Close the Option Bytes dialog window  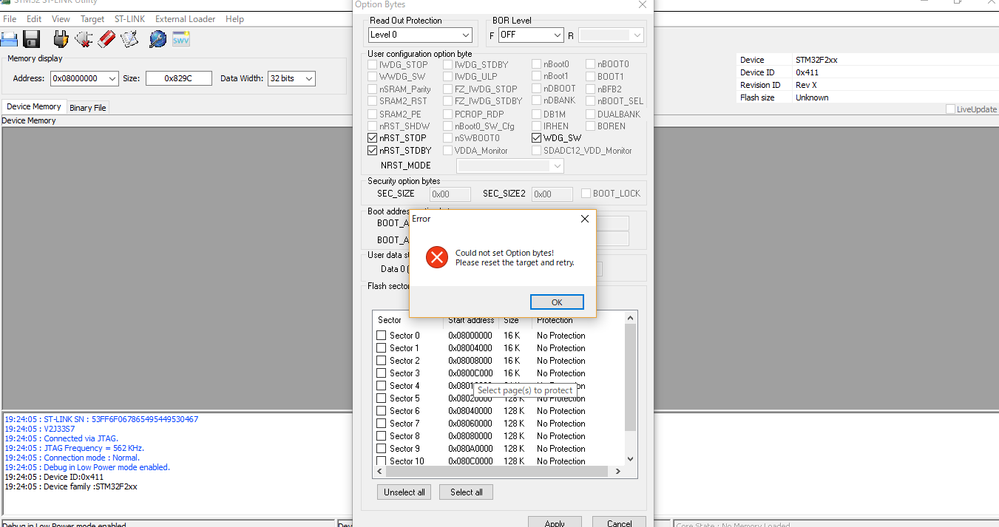tap(642, 5)
